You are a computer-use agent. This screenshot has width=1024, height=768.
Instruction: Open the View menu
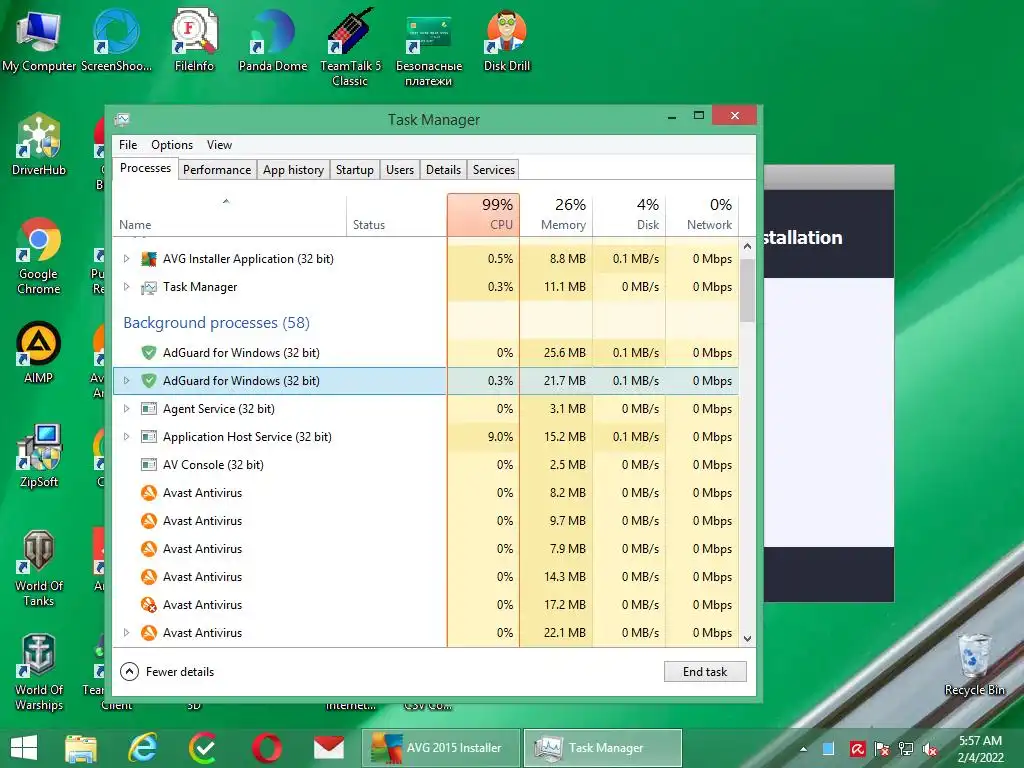pos(219,145)
